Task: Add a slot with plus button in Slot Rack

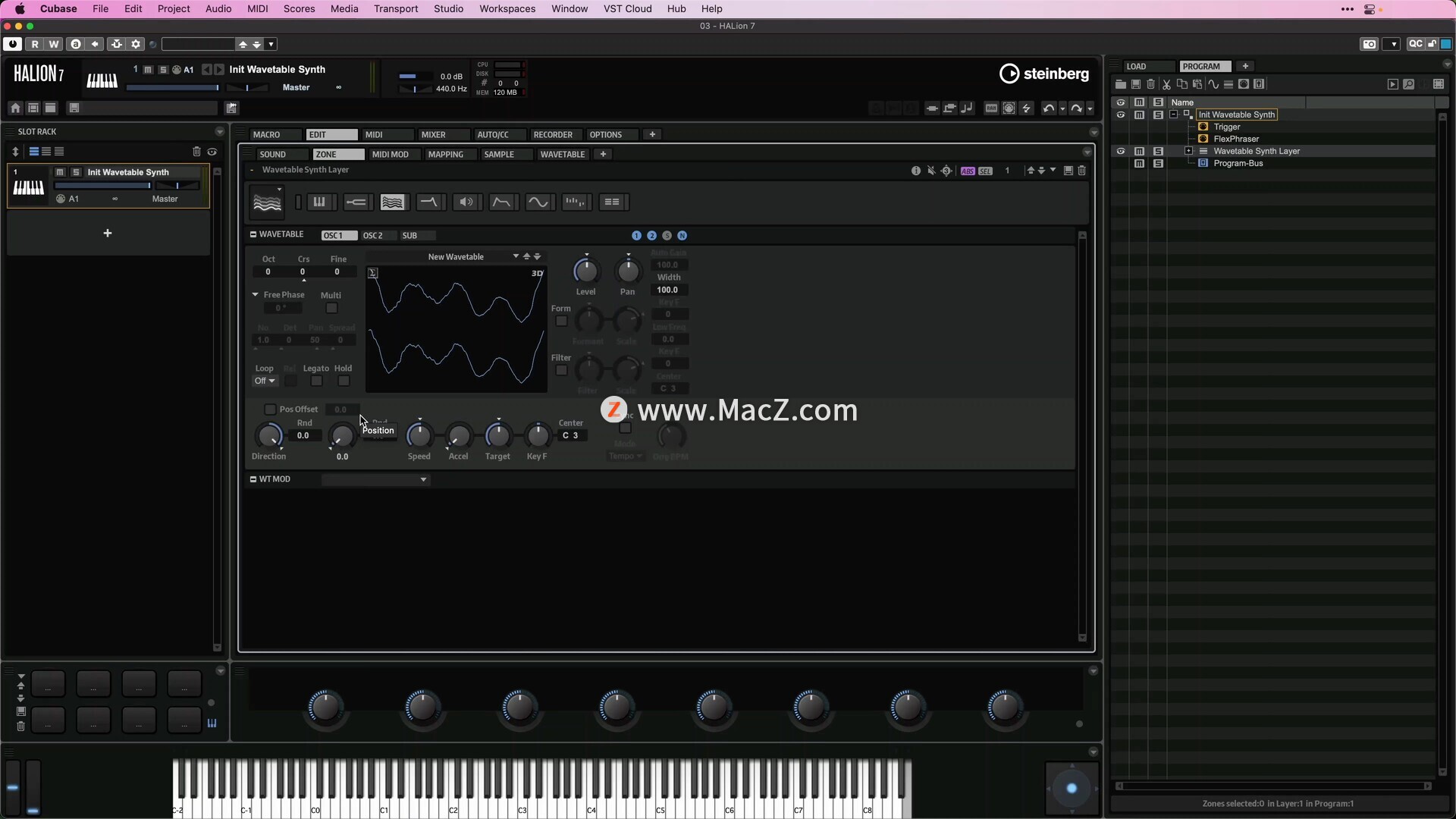Action: pyautogui.click(x=108, y=233)
